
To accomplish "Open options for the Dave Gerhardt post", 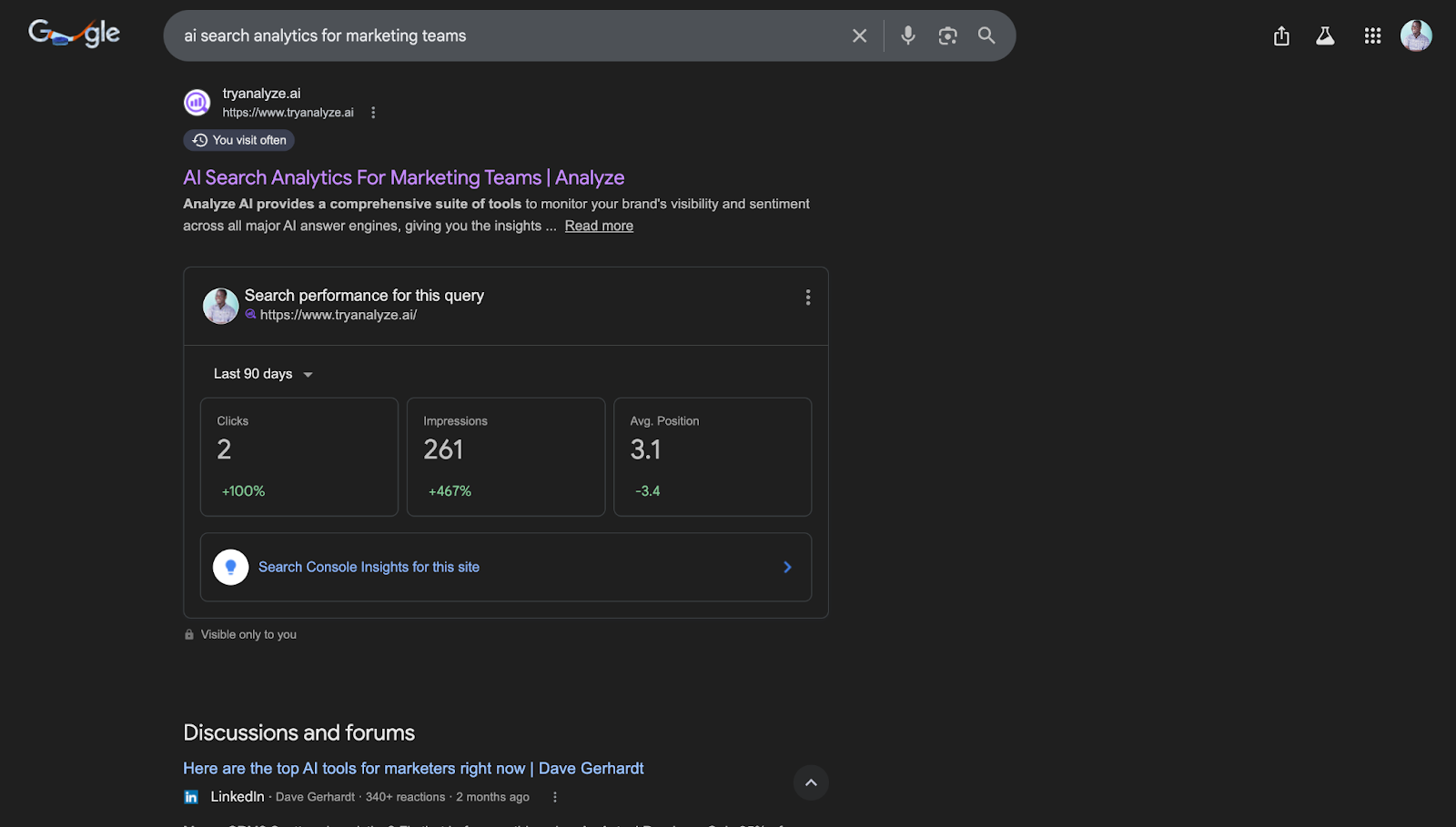I will pos(555,796).
